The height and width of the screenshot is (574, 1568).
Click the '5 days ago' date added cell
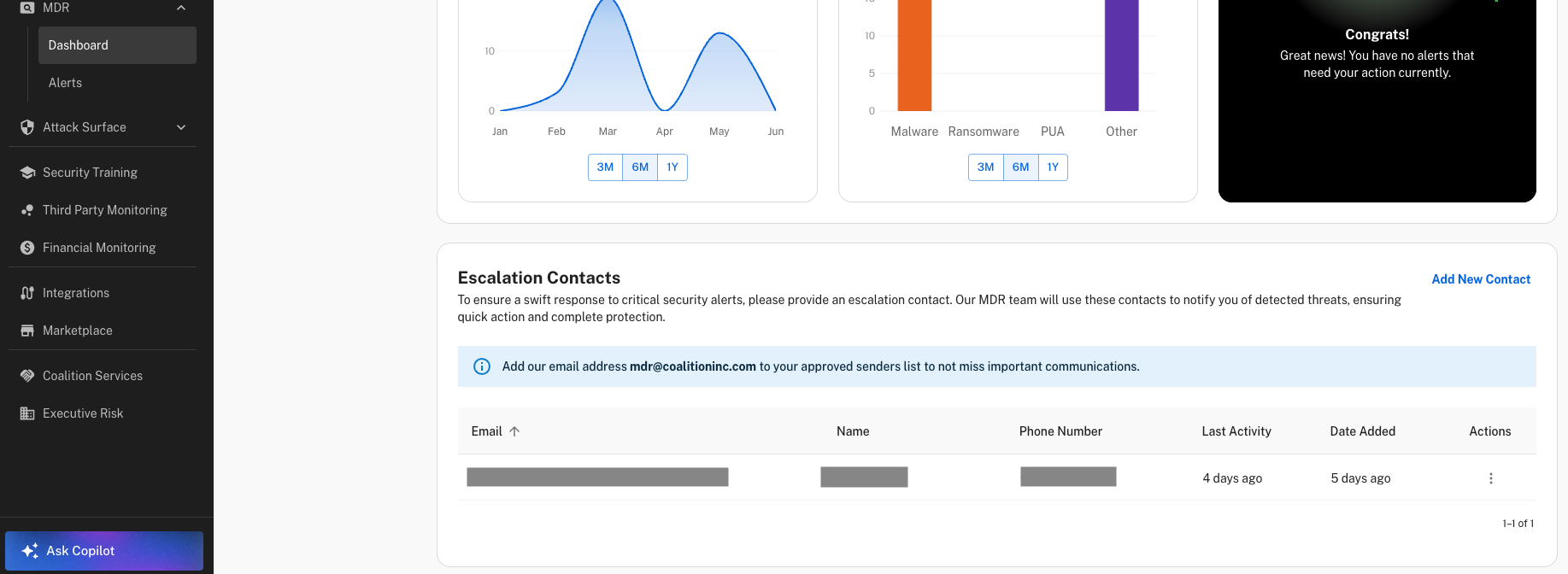(1360, 478)
